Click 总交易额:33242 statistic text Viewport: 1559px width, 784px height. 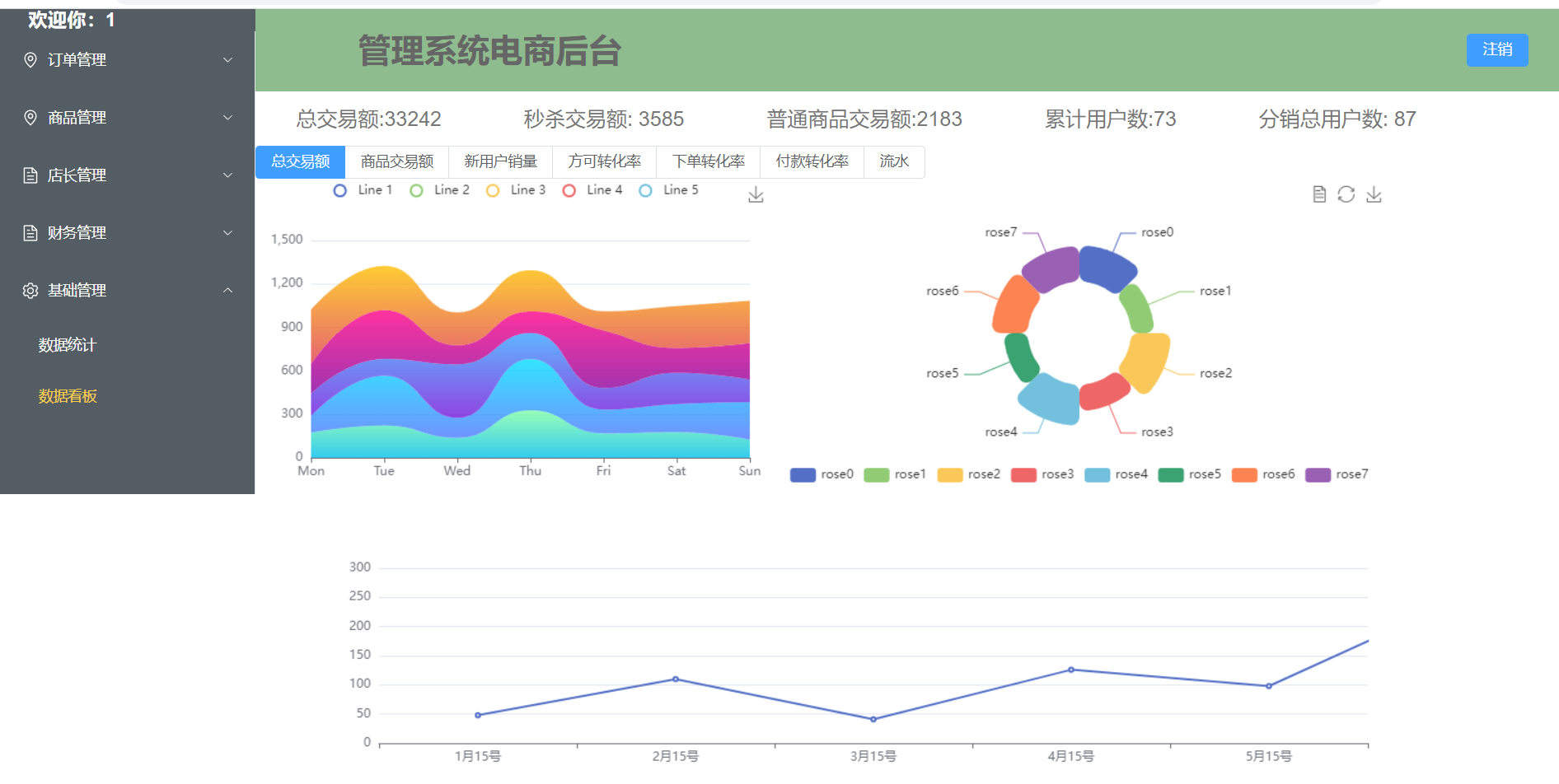369,119
